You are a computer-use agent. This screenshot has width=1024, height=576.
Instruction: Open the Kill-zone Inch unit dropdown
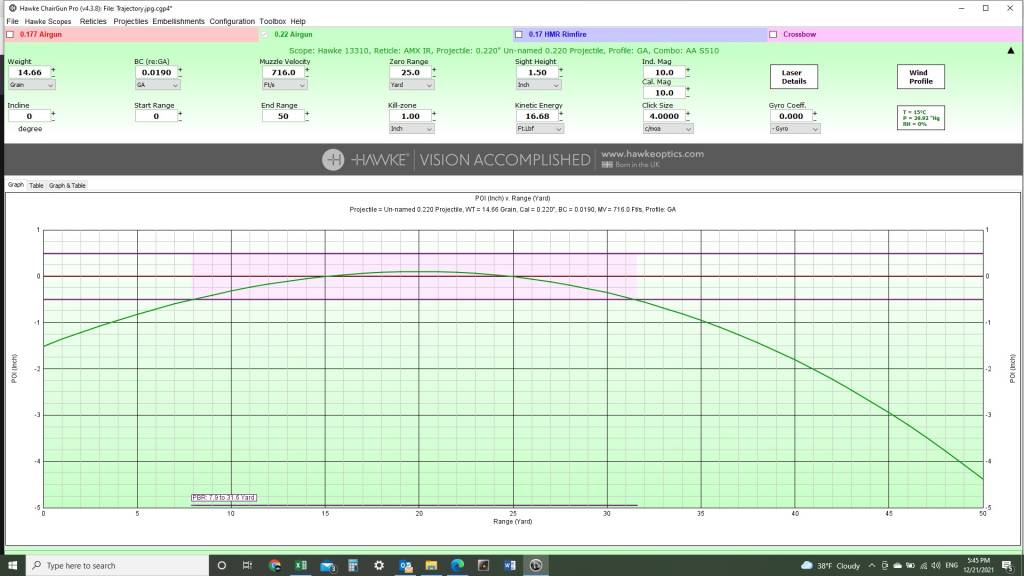point(411,129)
